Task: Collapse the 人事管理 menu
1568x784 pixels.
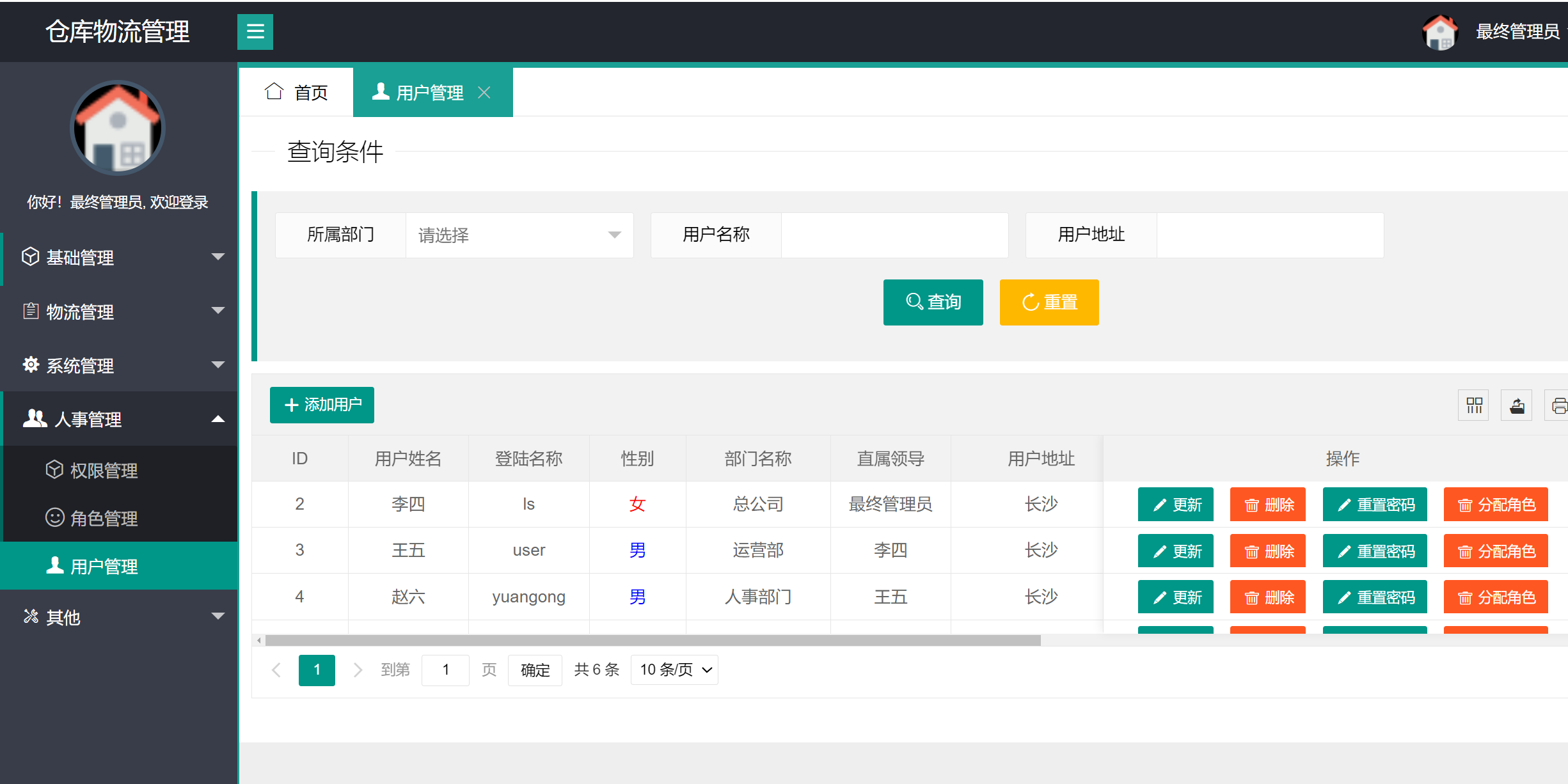Action: [x=119, y=419]
